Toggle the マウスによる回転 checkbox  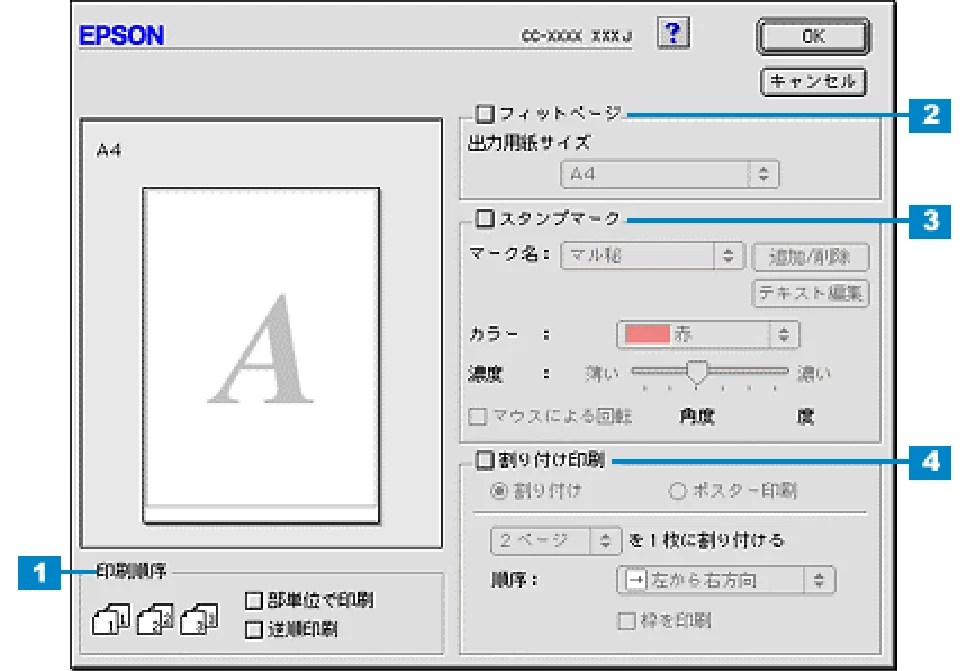(x=477, y=417)
